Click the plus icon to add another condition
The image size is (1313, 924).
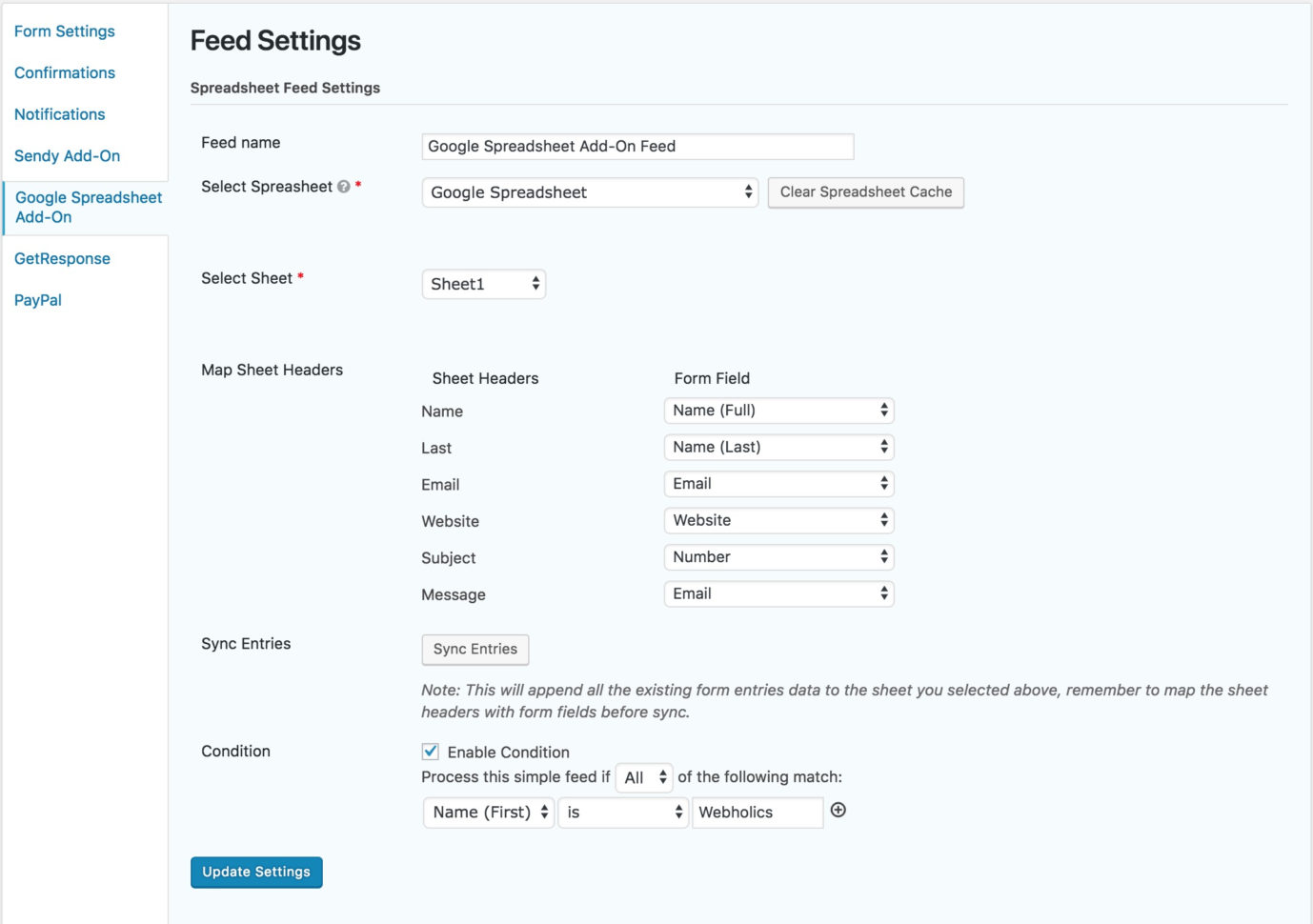[x=838, y=811]
